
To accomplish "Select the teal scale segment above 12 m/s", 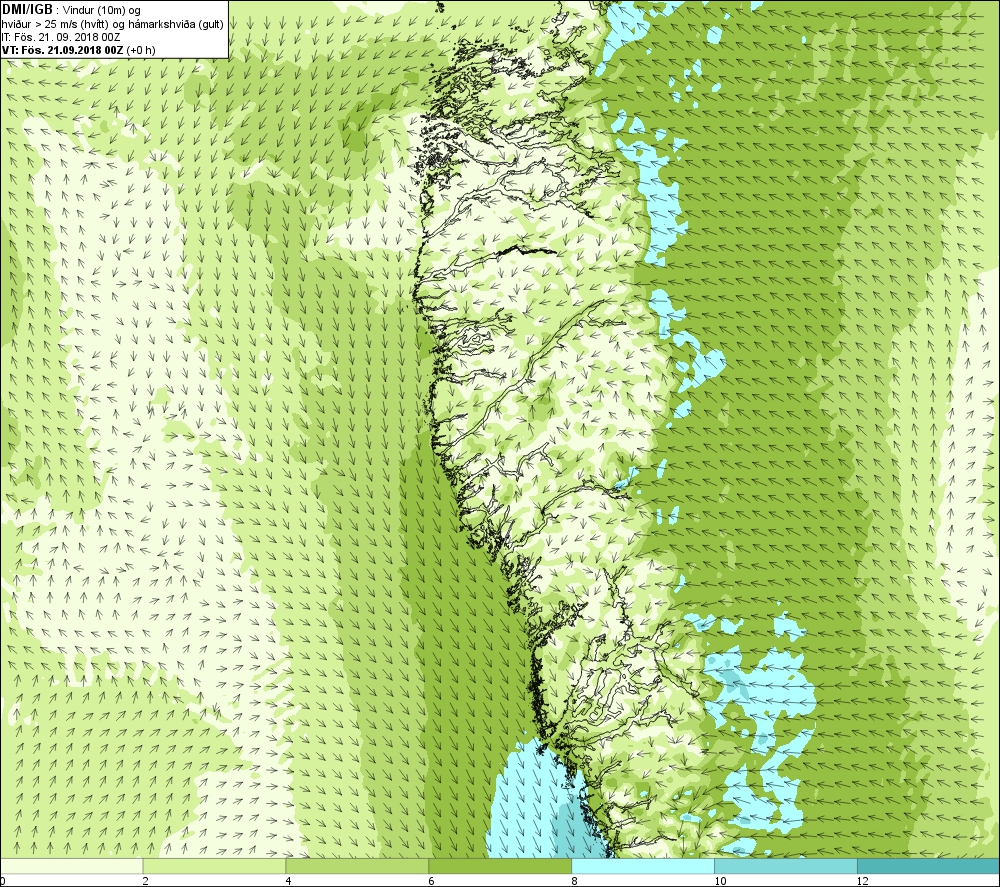I will [929, 866].
